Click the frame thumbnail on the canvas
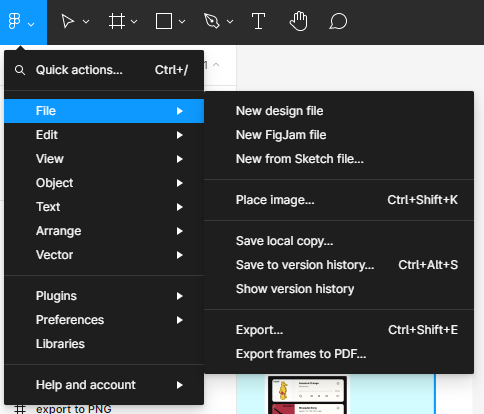This screenshot has height=414, width=484. click(307, 395)
